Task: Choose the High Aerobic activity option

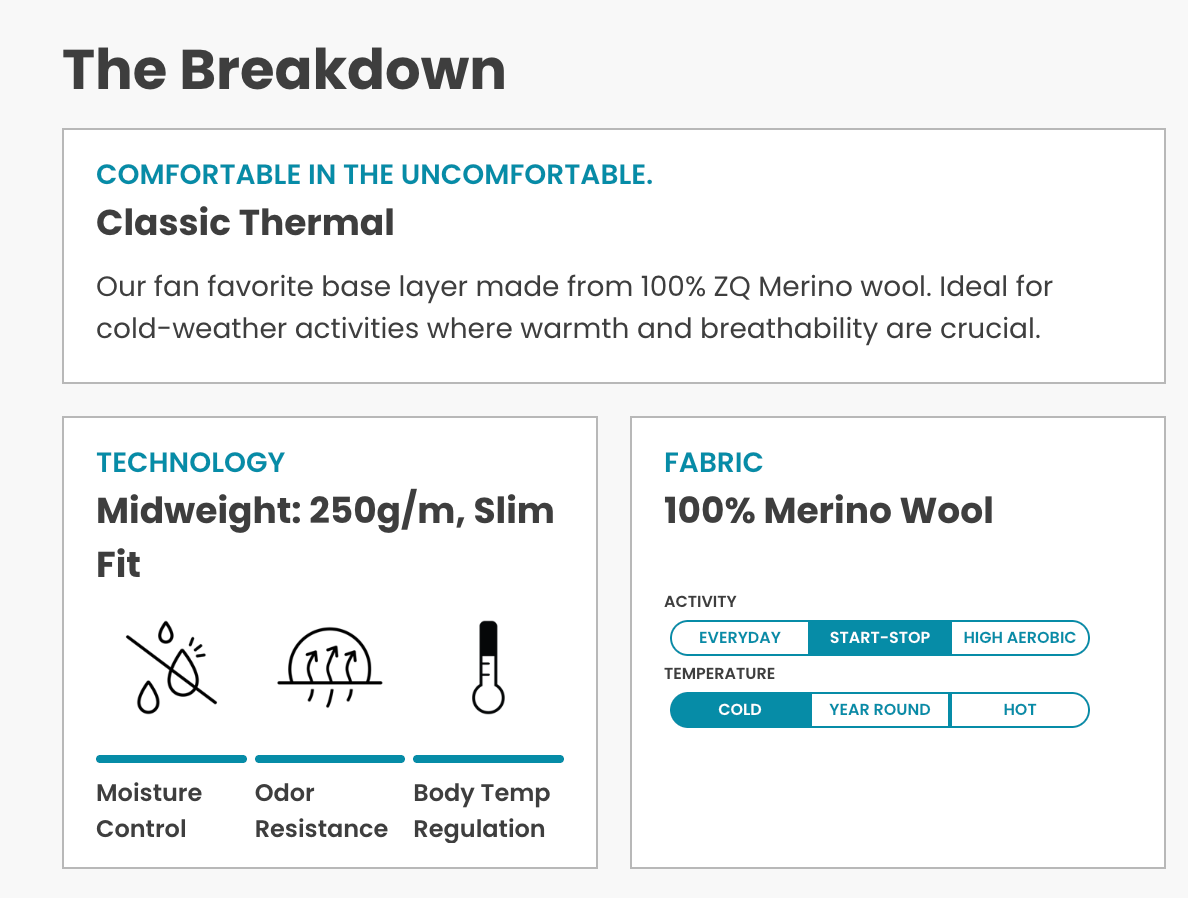Action: [x=1019, y=638]
